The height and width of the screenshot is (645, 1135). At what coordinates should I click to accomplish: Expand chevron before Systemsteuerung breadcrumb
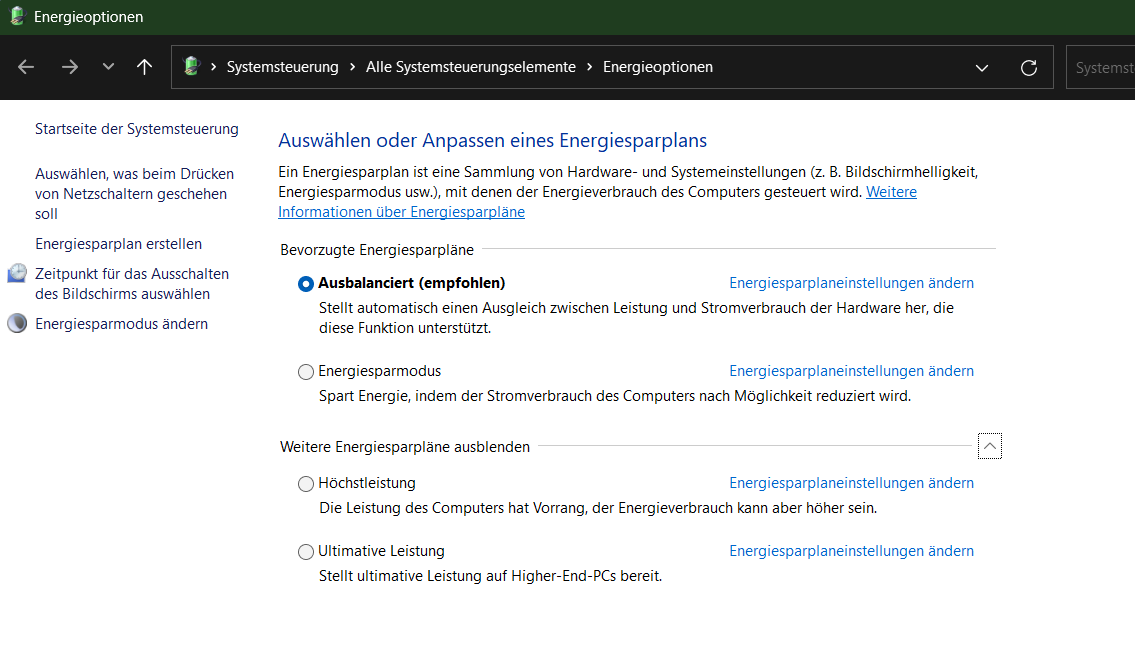coord(214,67)
